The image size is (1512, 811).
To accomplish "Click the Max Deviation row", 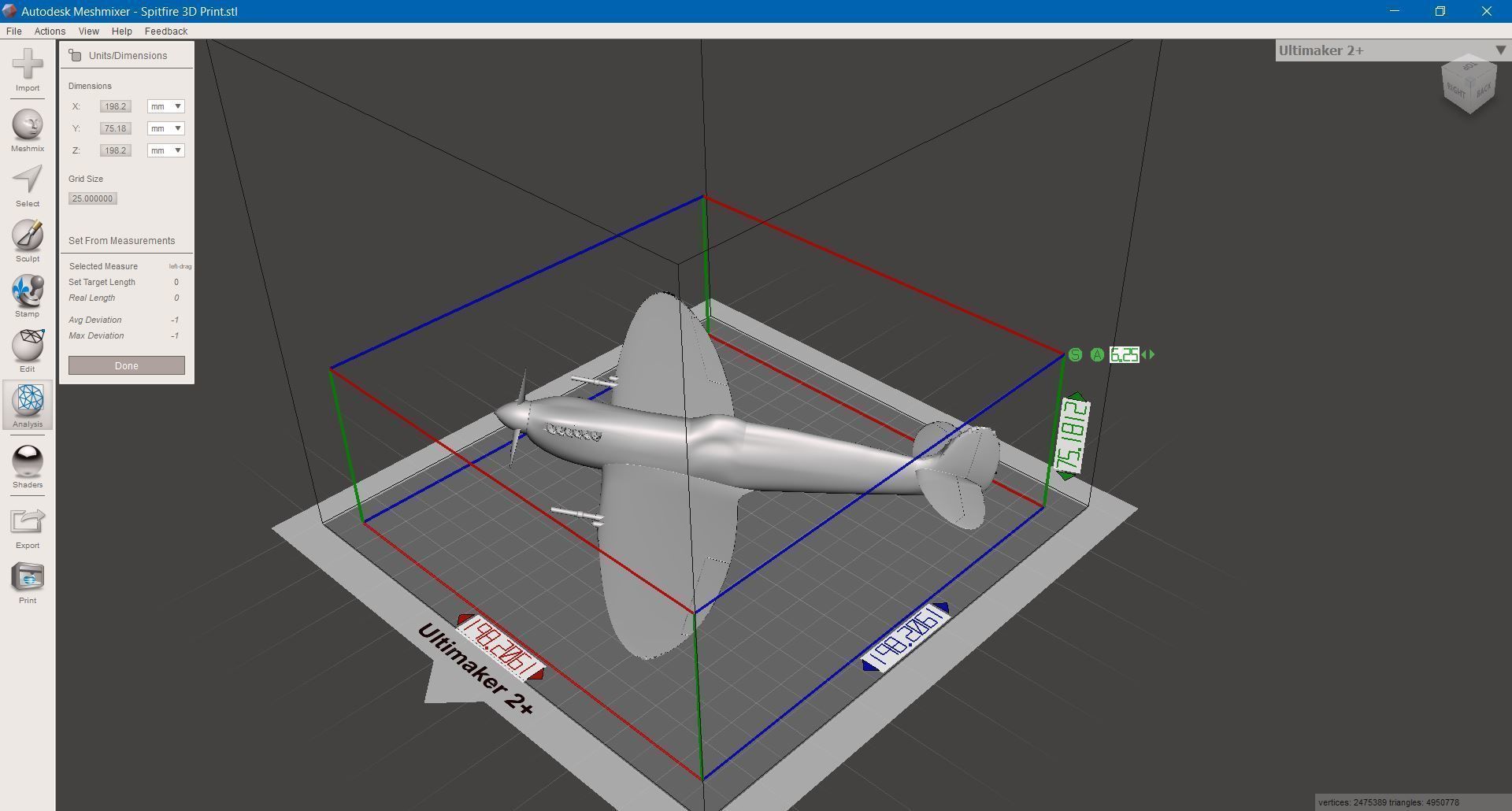I will pyautogui.click(x=126, y=335).
